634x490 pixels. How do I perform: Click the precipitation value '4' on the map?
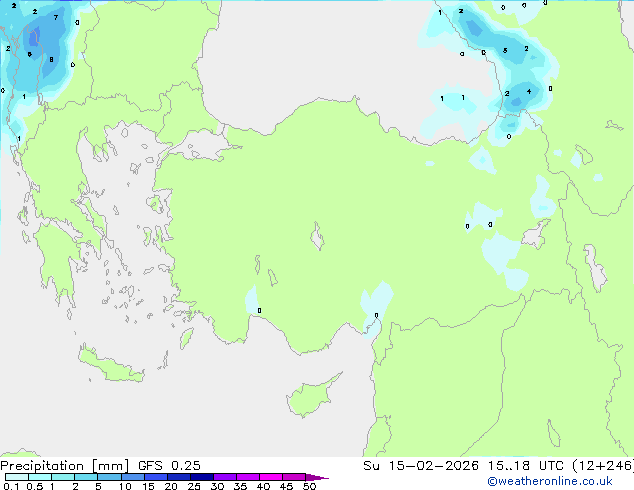529,91
